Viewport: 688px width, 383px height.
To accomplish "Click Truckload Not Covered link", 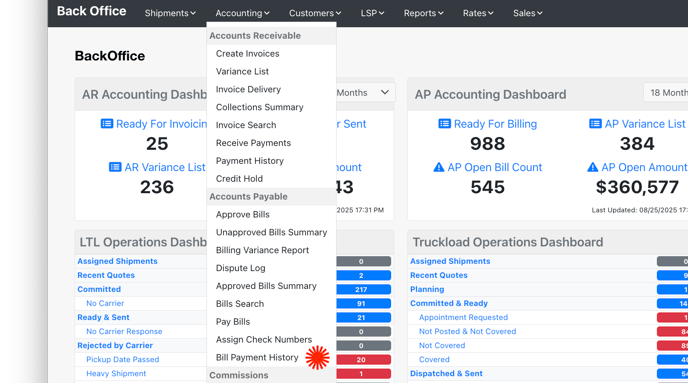I will click(442, 345).
